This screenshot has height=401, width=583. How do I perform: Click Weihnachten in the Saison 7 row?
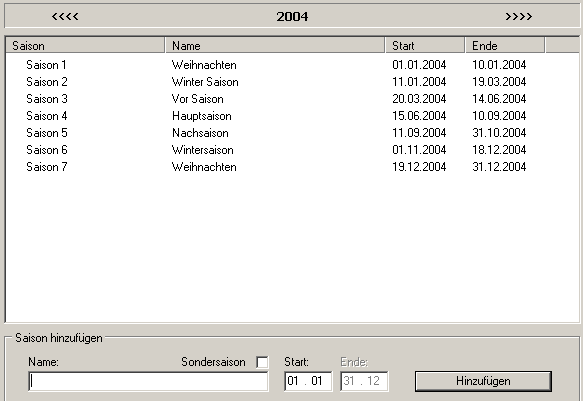(x=204, y=167)
